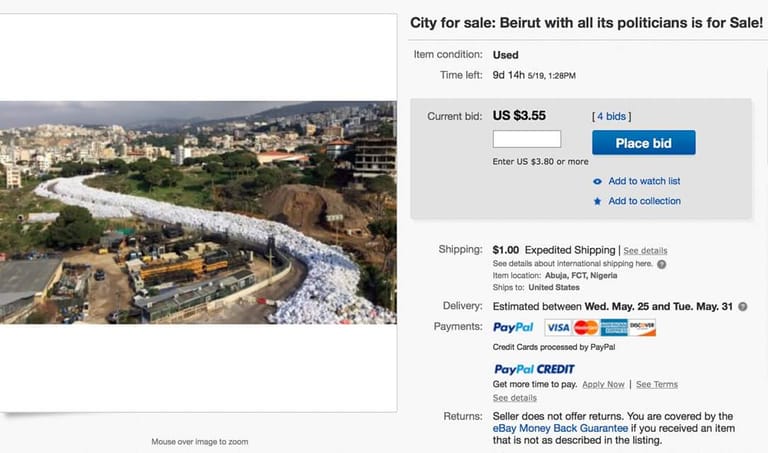This screenshot has height=453, width=768.
Task: Open See details next to Expedited Shipping
Action: pos(646,250)
